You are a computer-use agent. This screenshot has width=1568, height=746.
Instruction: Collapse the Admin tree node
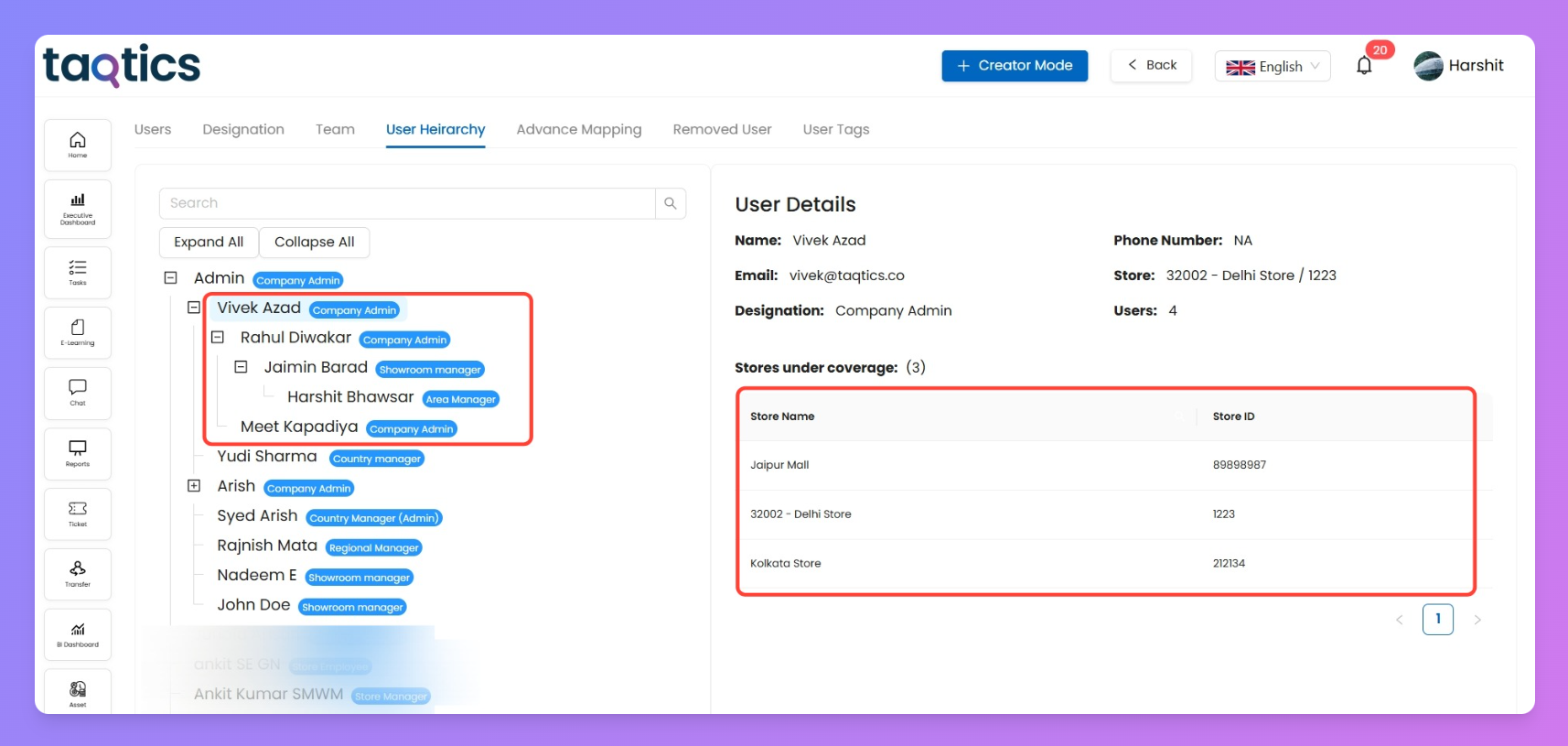tap(170, 277)
